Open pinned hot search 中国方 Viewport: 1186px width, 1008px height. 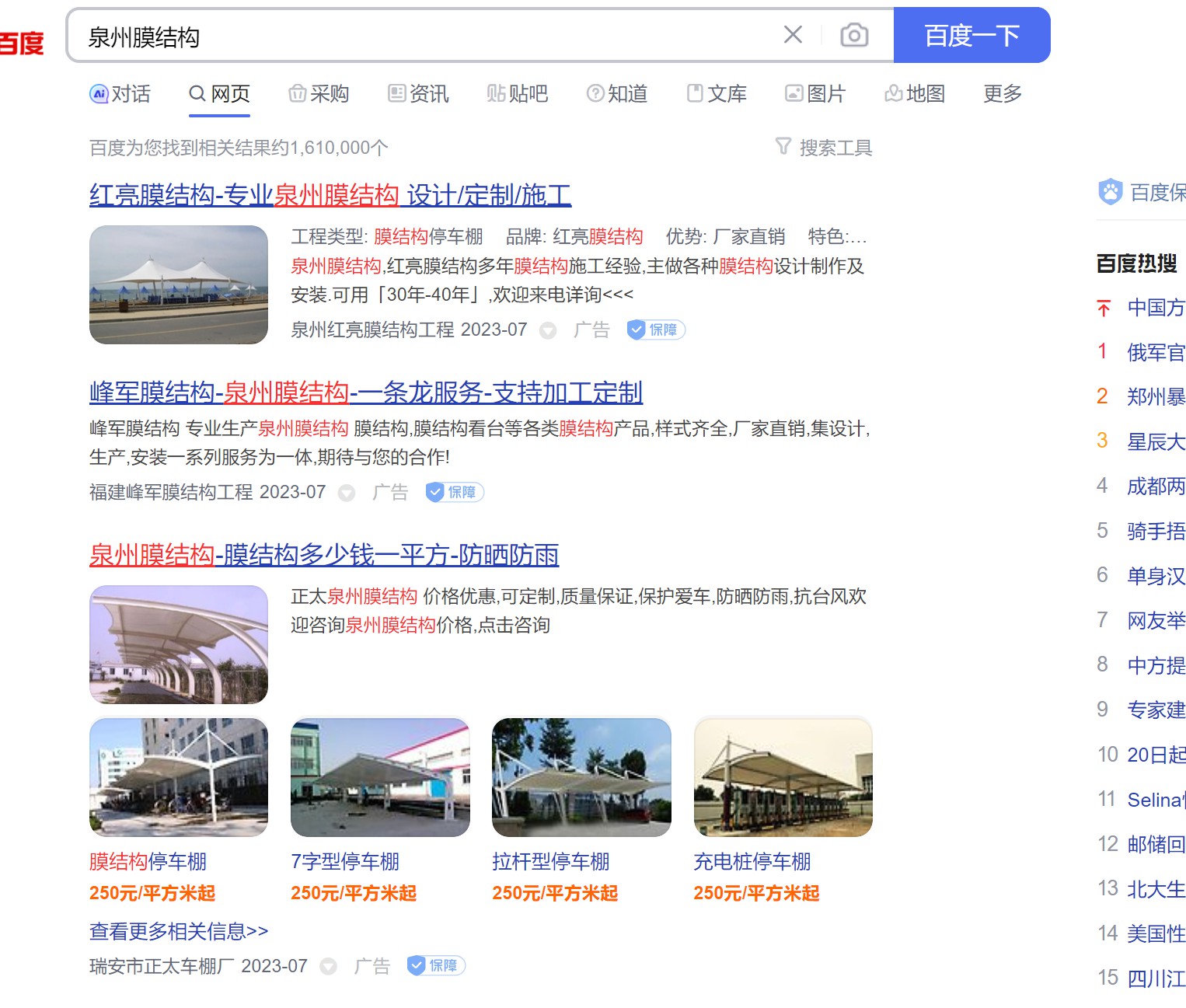(1156, 308)
